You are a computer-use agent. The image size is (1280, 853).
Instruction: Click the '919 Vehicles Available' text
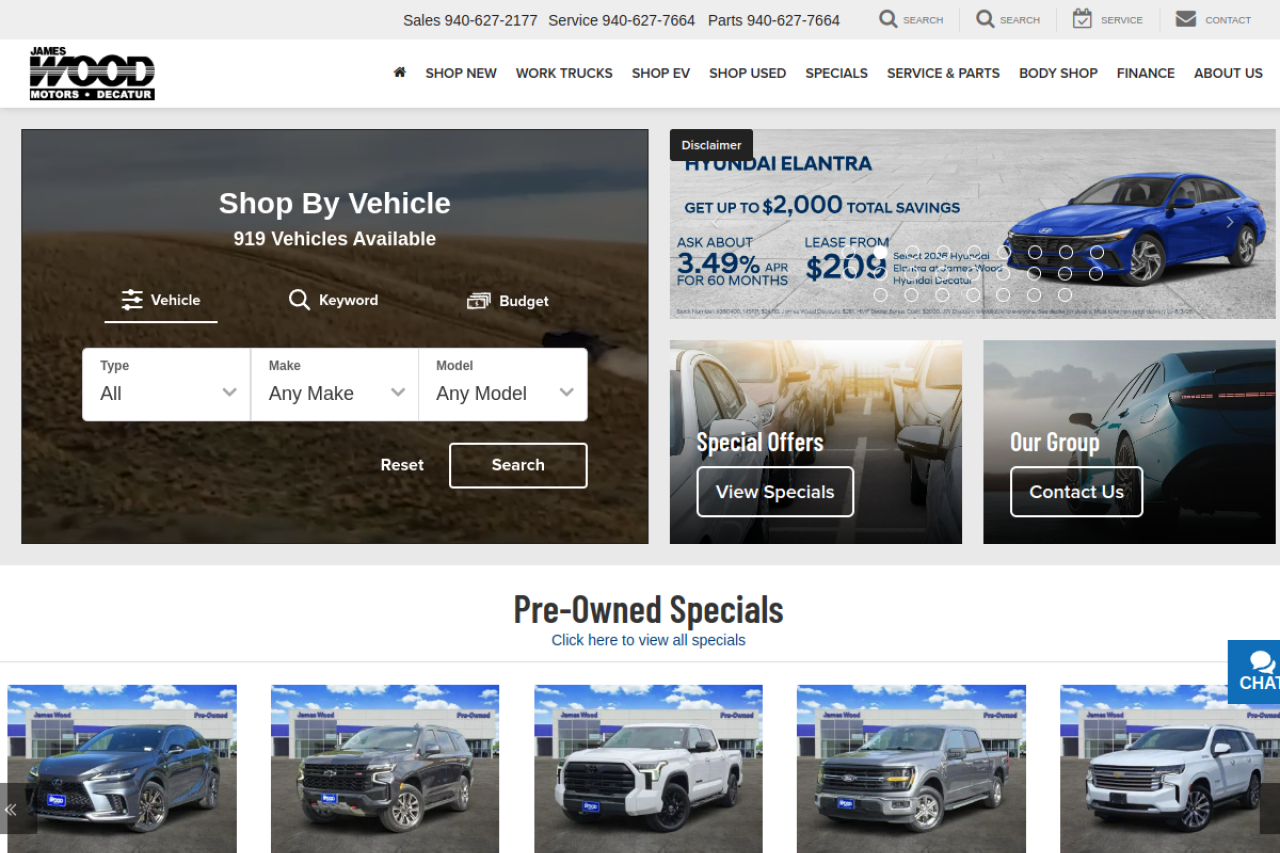tap(335, 239)
